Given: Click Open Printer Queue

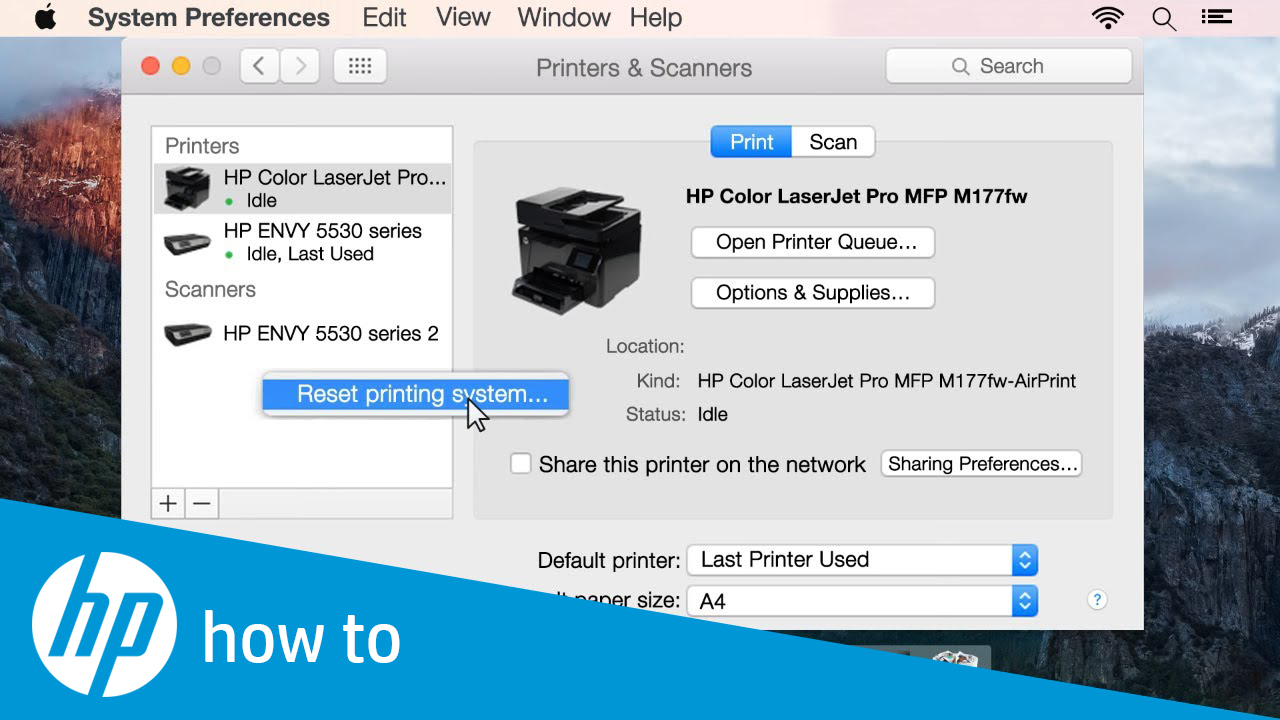Looking at the screenshot, I should click(812, 242).
